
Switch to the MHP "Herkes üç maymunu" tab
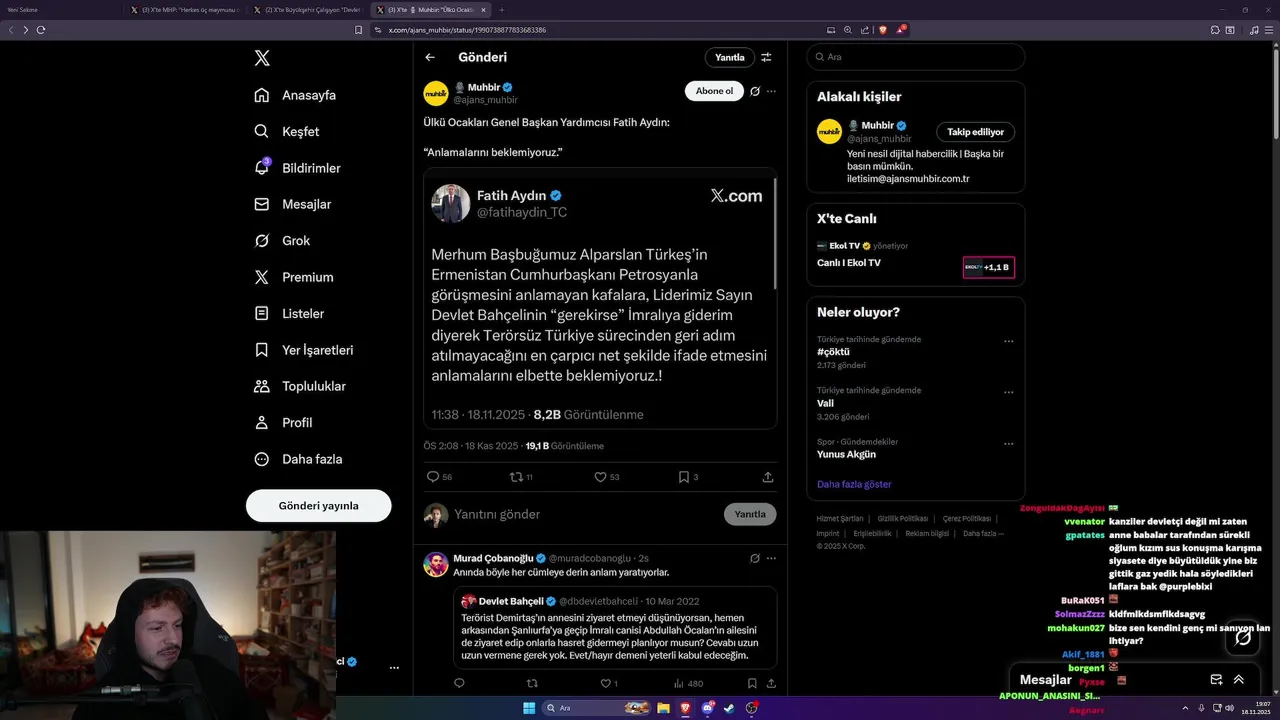[x=185, y=9]
